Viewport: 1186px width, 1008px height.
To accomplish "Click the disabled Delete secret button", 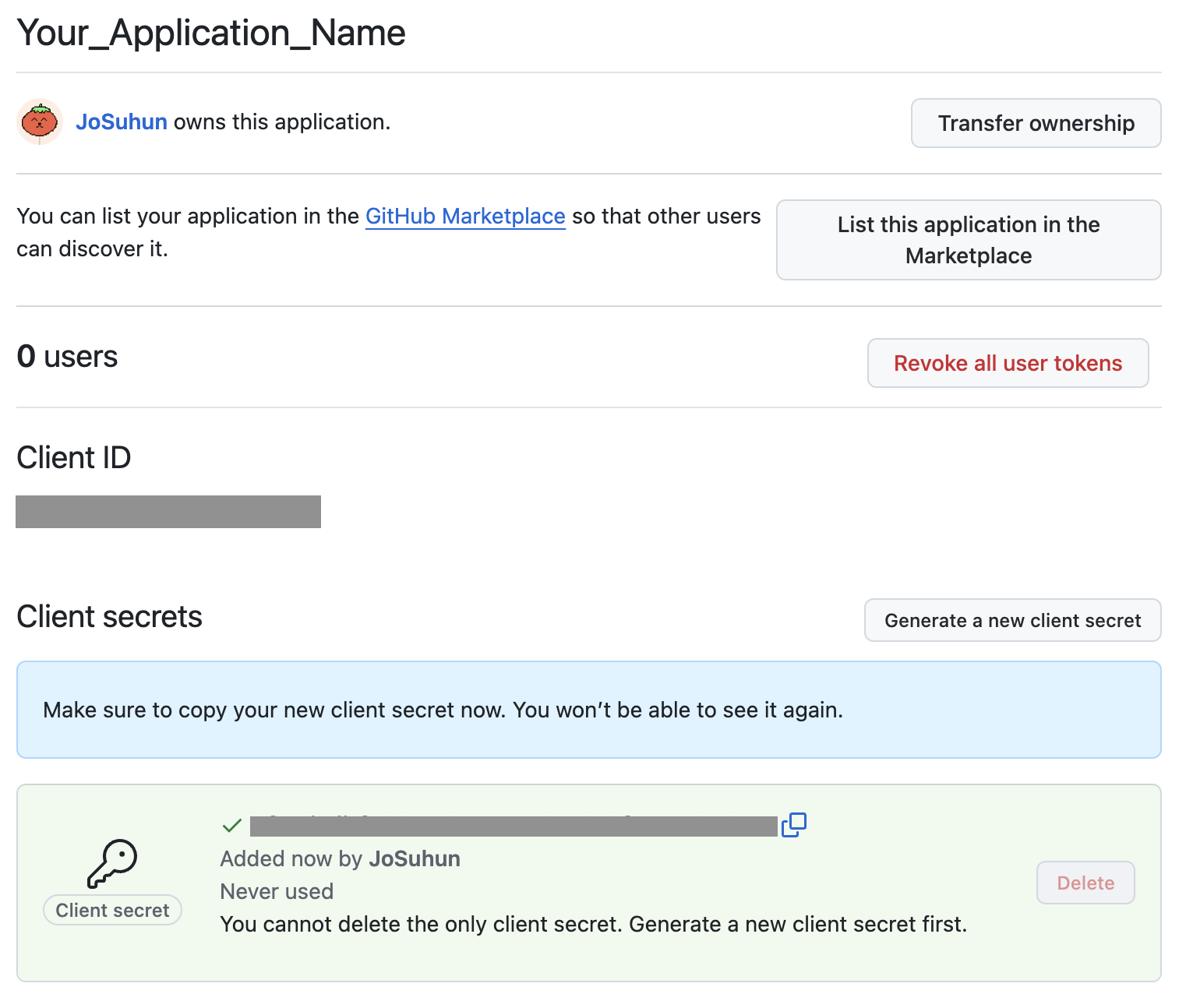I will pyautogui.click(x=1085, y=883).
